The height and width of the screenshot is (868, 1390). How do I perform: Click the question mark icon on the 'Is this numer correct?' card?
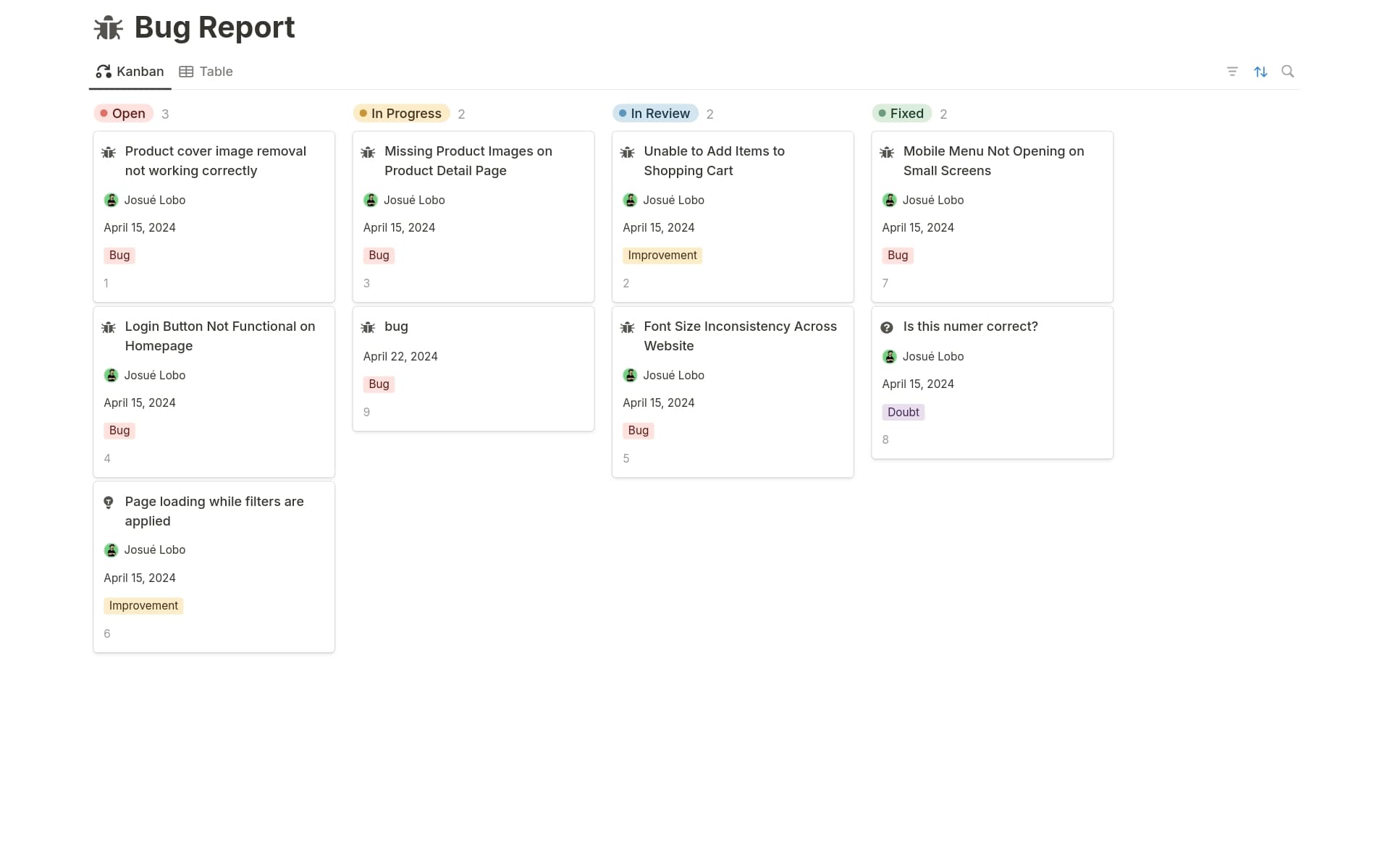tap(886, 327)
